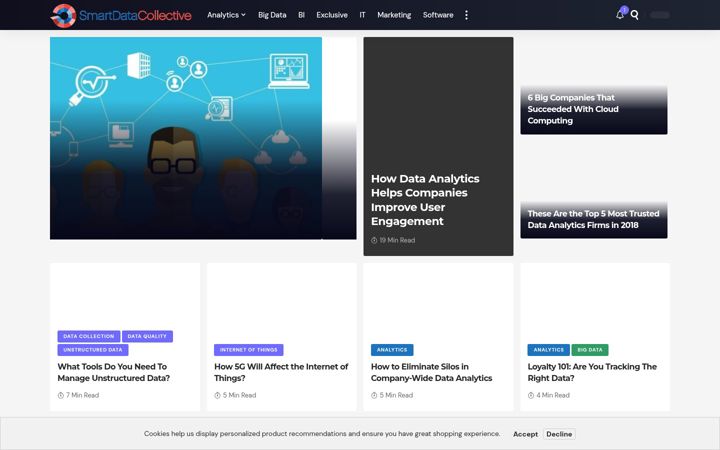Screen dimensions: 720x450
Task: Open the Software menu item
Action: [438, 15]
